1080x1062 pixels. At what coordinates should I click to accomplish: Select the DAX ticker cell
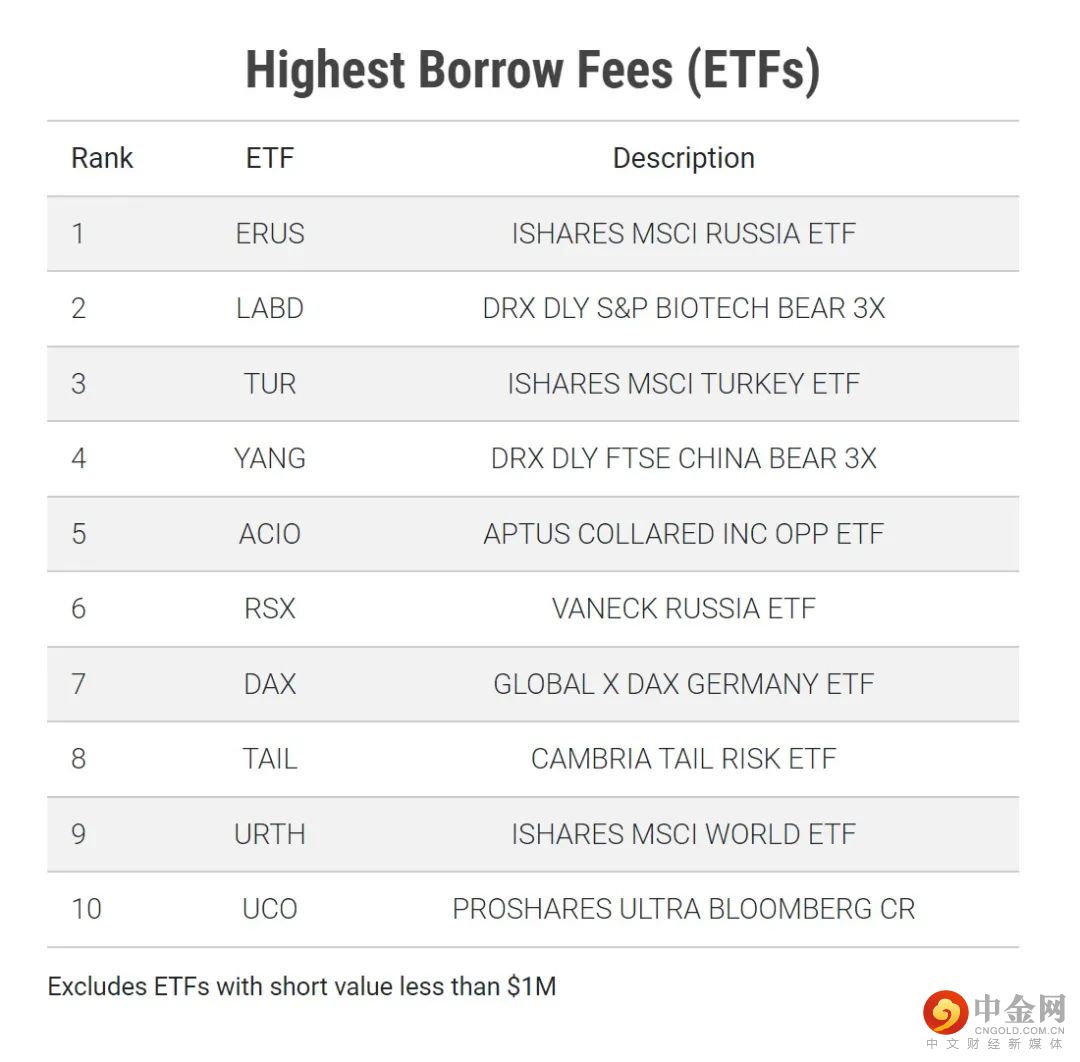point(270,684)
